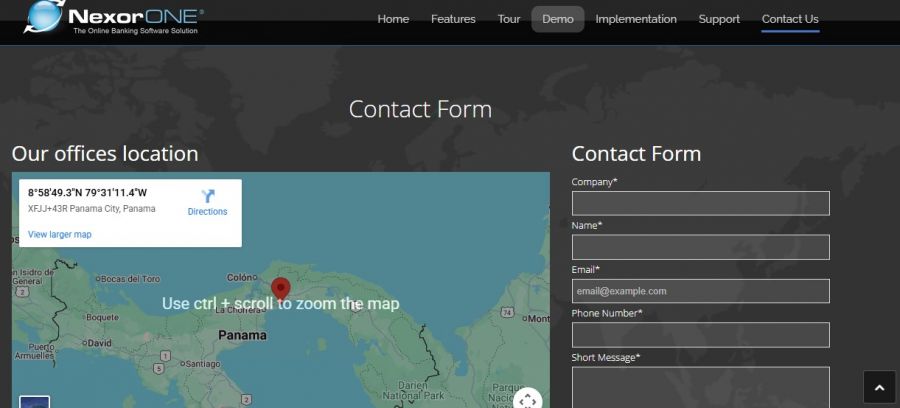Switch map layer using the corner thumbnail

tap(34, 402)
